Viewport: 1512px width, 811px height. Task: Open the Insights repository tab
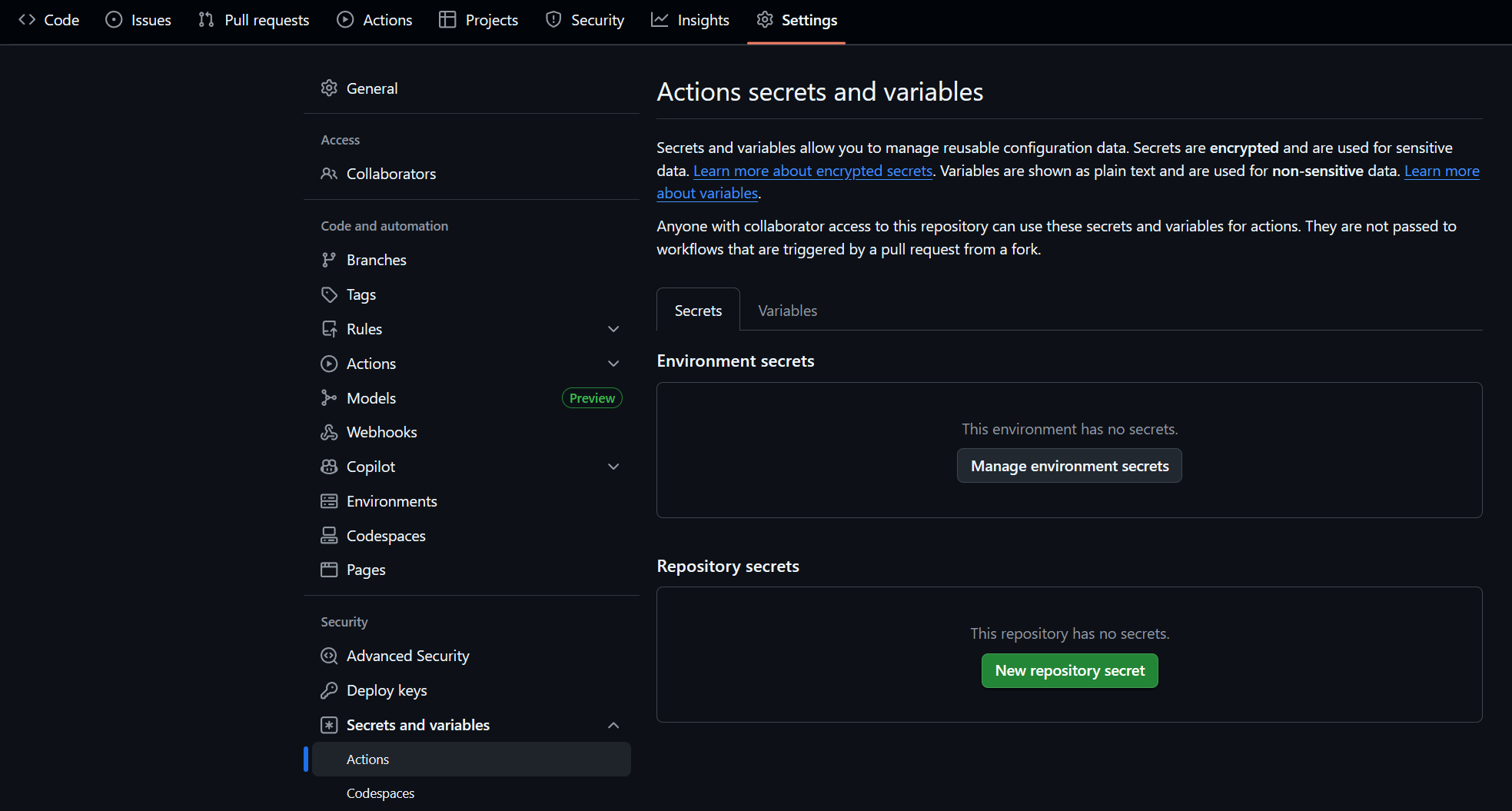(x=690, y=20)
